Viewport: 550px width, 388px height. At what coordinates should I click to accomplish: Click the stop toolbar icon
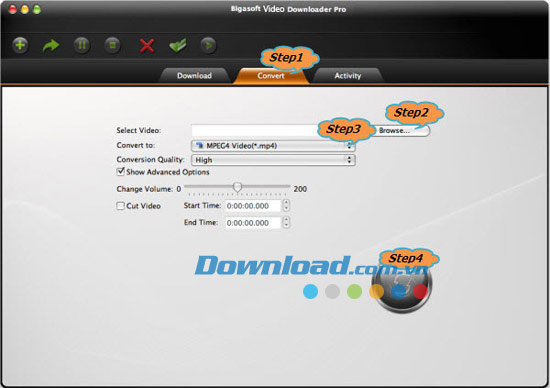113,45
